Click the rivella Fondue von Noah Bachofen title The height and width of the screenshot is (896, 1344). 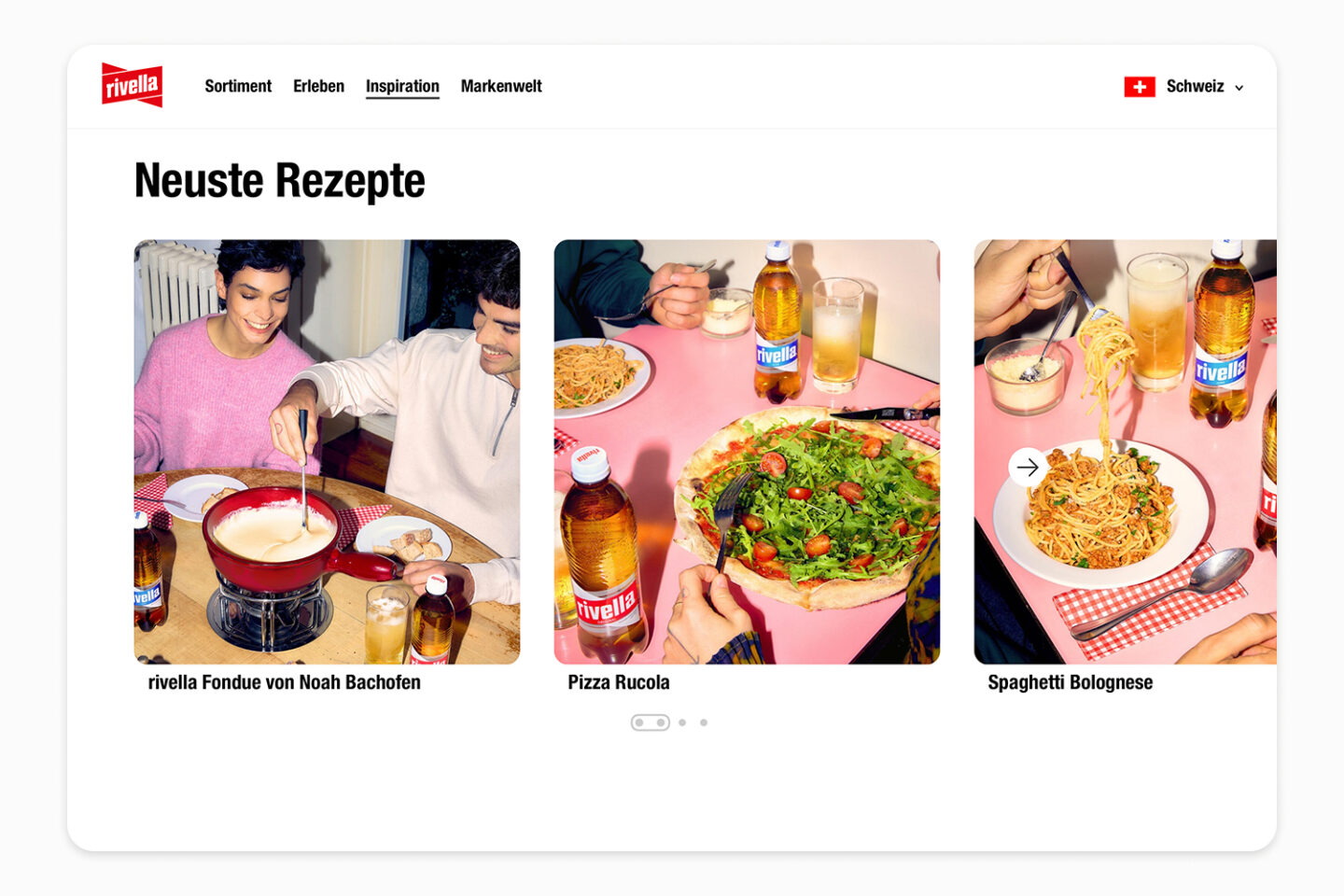tap(284, 682)
